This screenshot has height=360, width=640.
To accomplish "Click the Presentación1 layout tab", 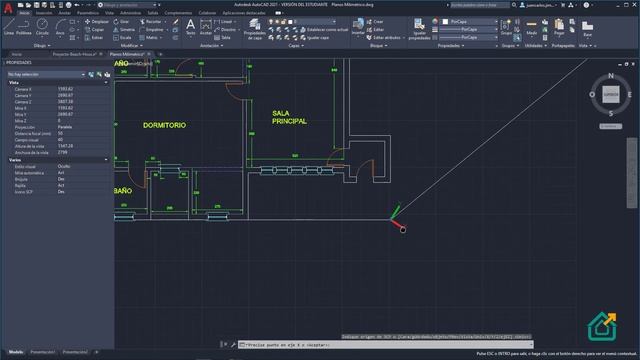I will point(42,352).
